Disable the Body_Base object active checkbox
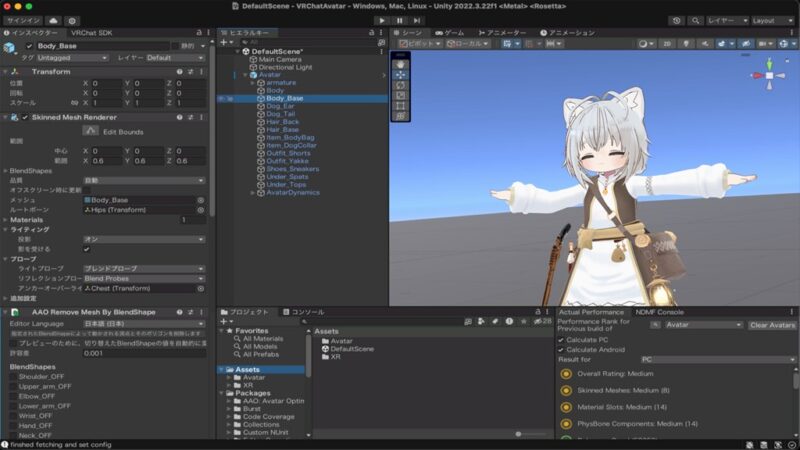800x450 pixels. (29, 46)
